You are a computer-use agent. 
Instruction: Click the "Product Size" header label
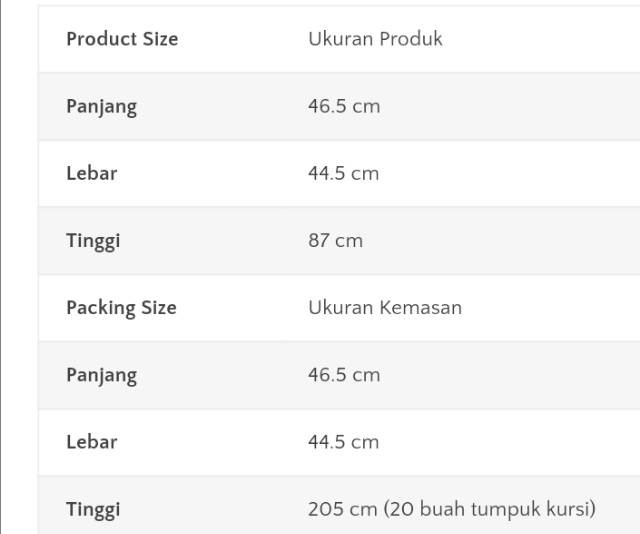point(122,39)
